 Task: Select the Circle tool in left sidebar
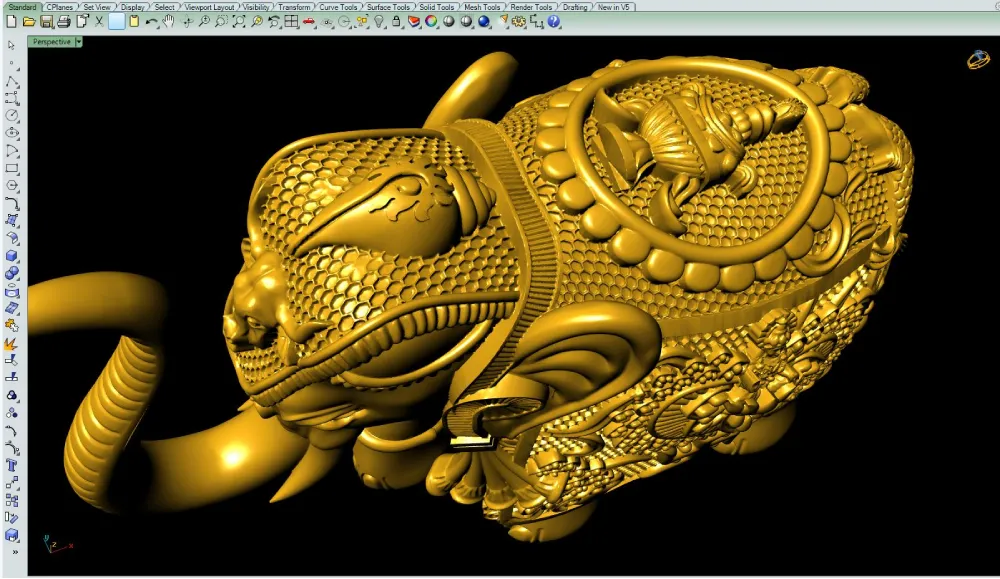click(x=12, y=115)
